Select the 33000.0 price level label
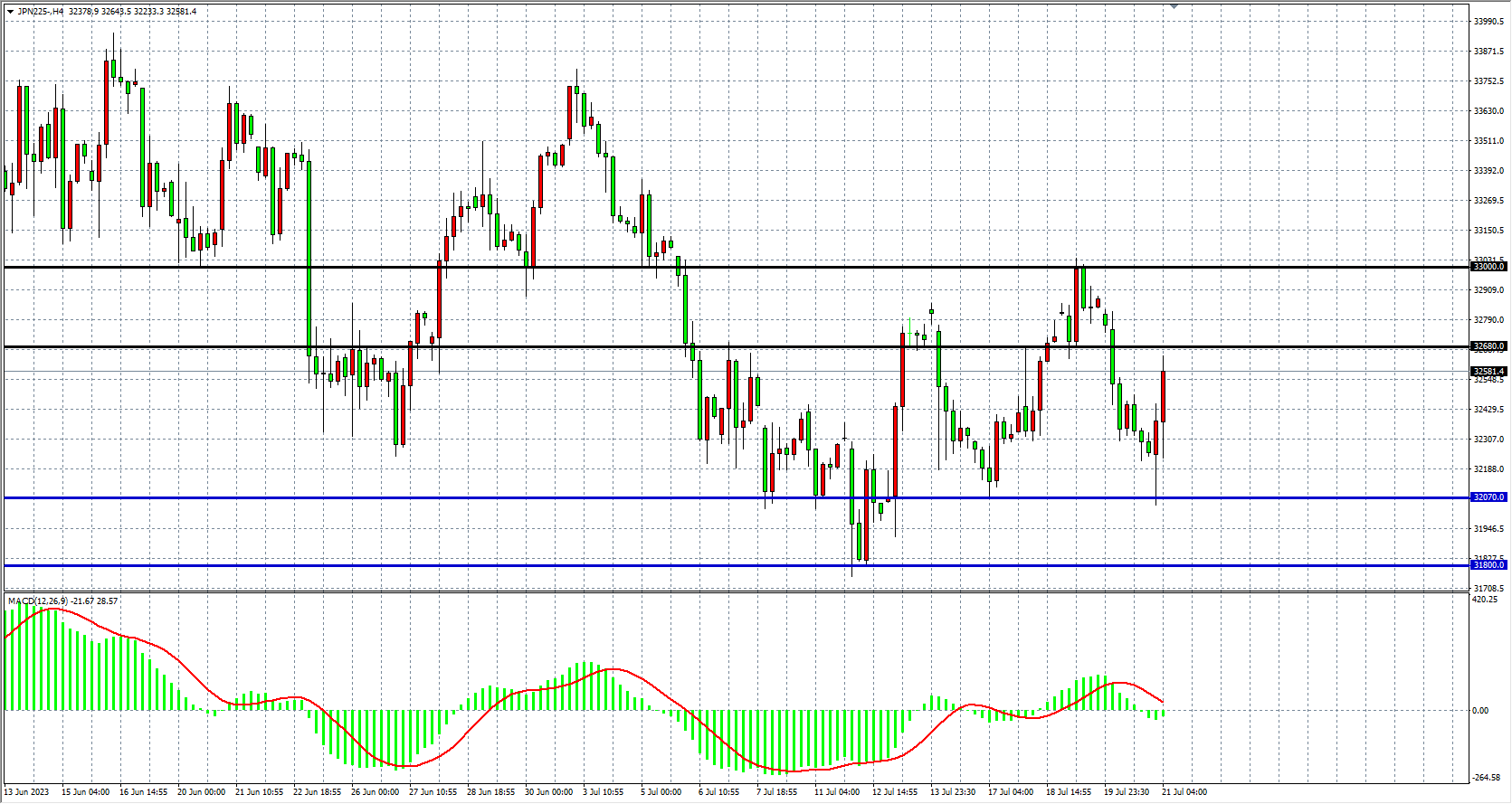 pos(1488,267)
